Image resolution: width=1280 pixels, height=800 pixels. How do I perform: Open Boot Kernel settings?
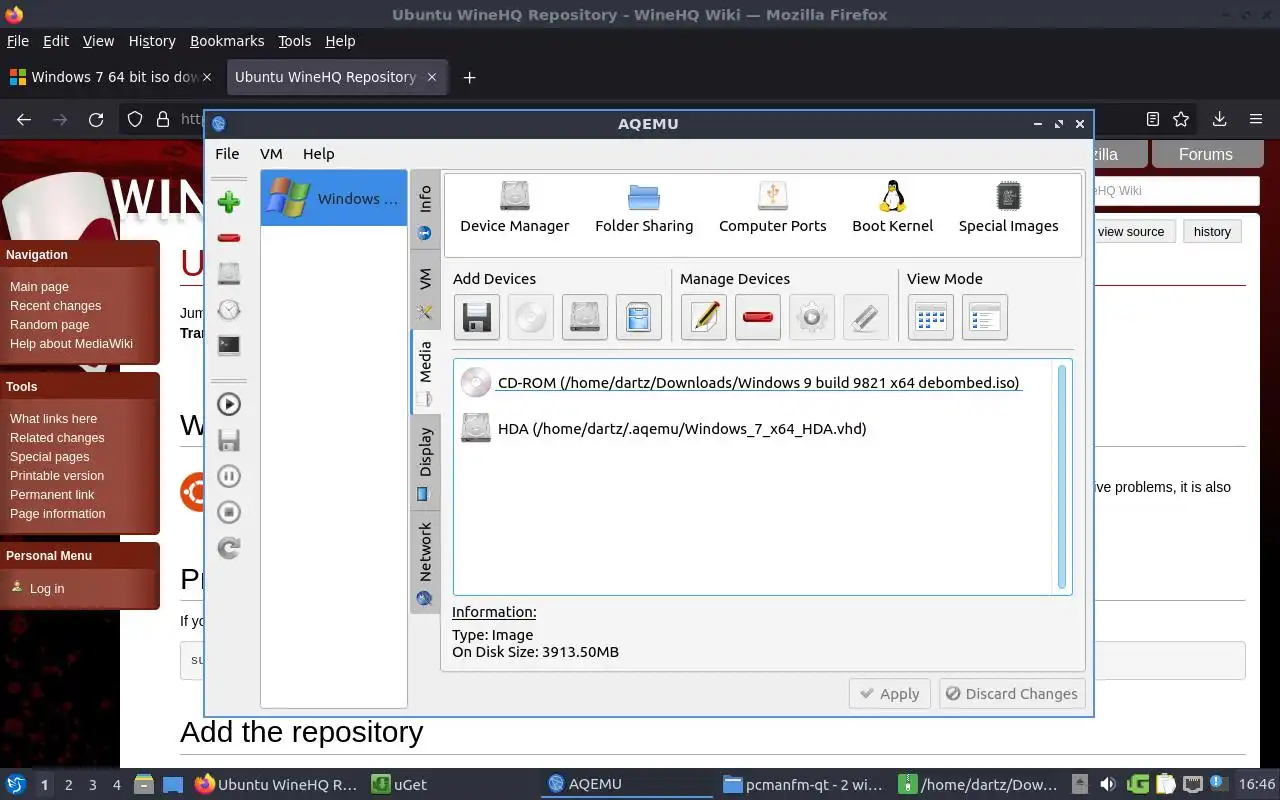[x=892, y=208]
